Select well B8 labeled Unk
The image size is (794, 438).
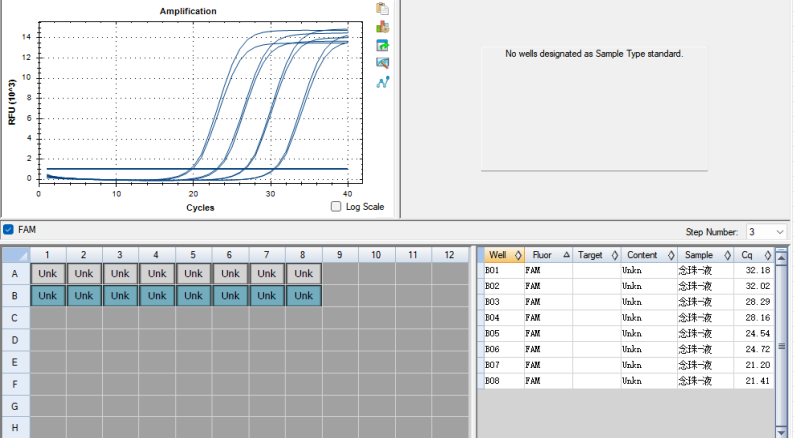point(303,296)
